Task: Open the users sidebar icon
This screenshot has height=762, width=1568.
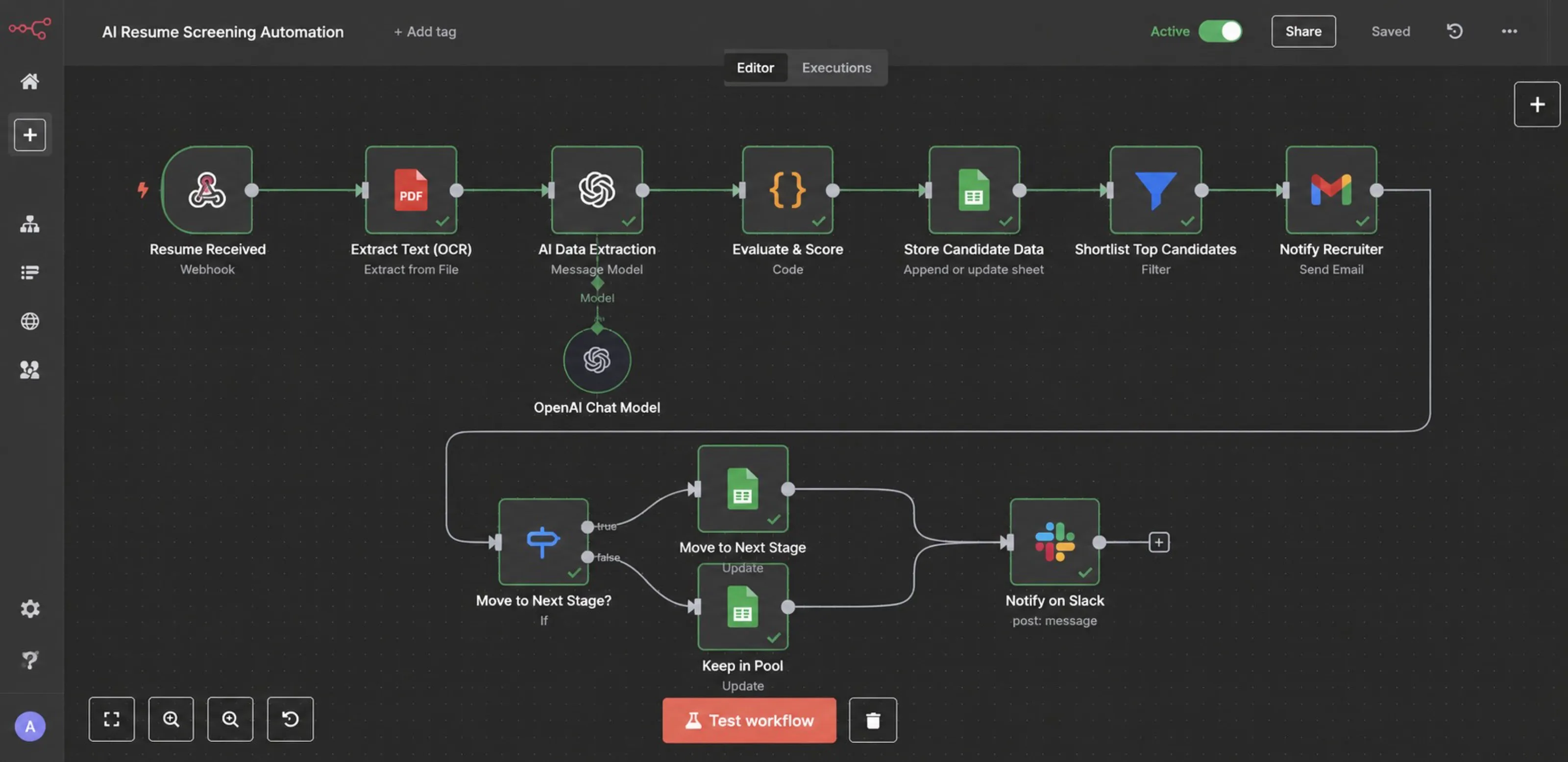Action: click(x=30, y=369)
